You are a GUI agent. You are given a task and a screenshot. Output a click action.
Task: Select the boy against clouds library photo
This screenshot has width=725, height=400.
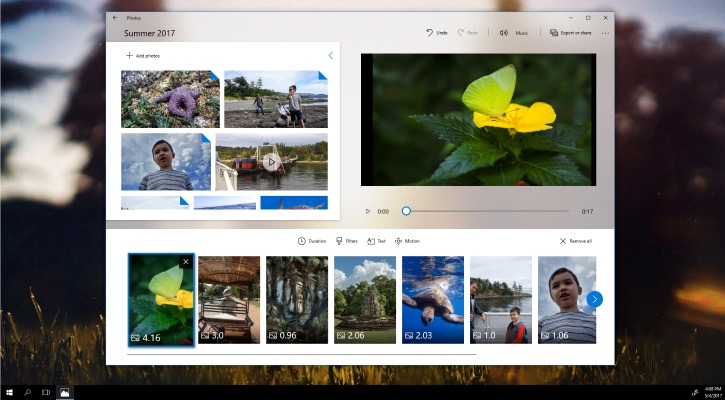166,162
